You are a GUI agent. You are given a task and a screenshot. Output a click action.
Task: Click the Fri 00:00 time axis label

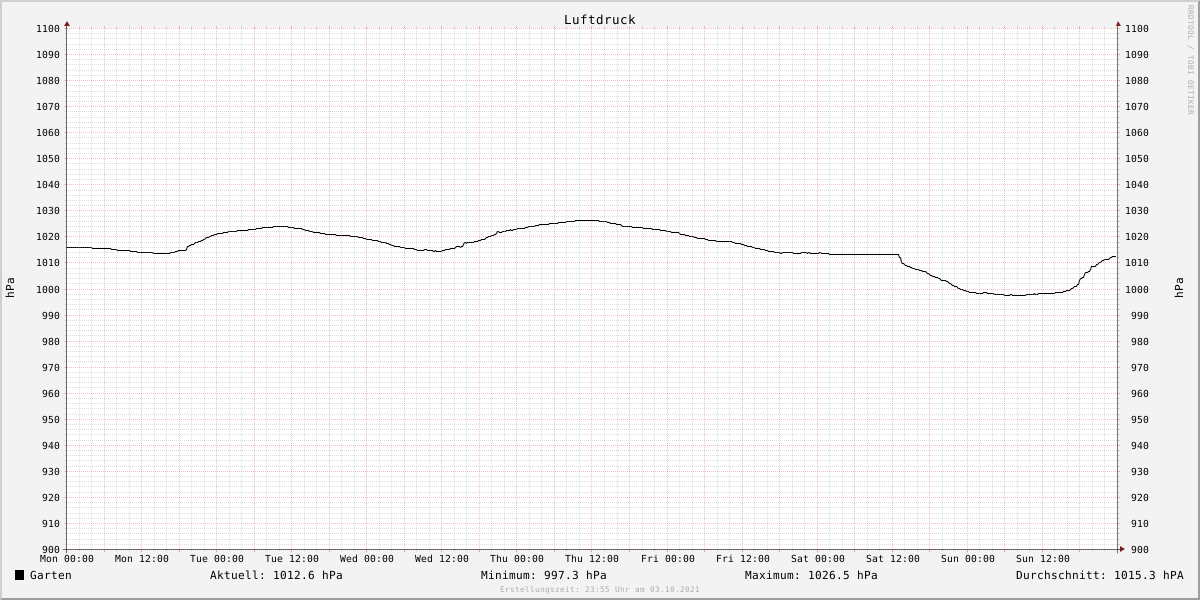[668, 559]
